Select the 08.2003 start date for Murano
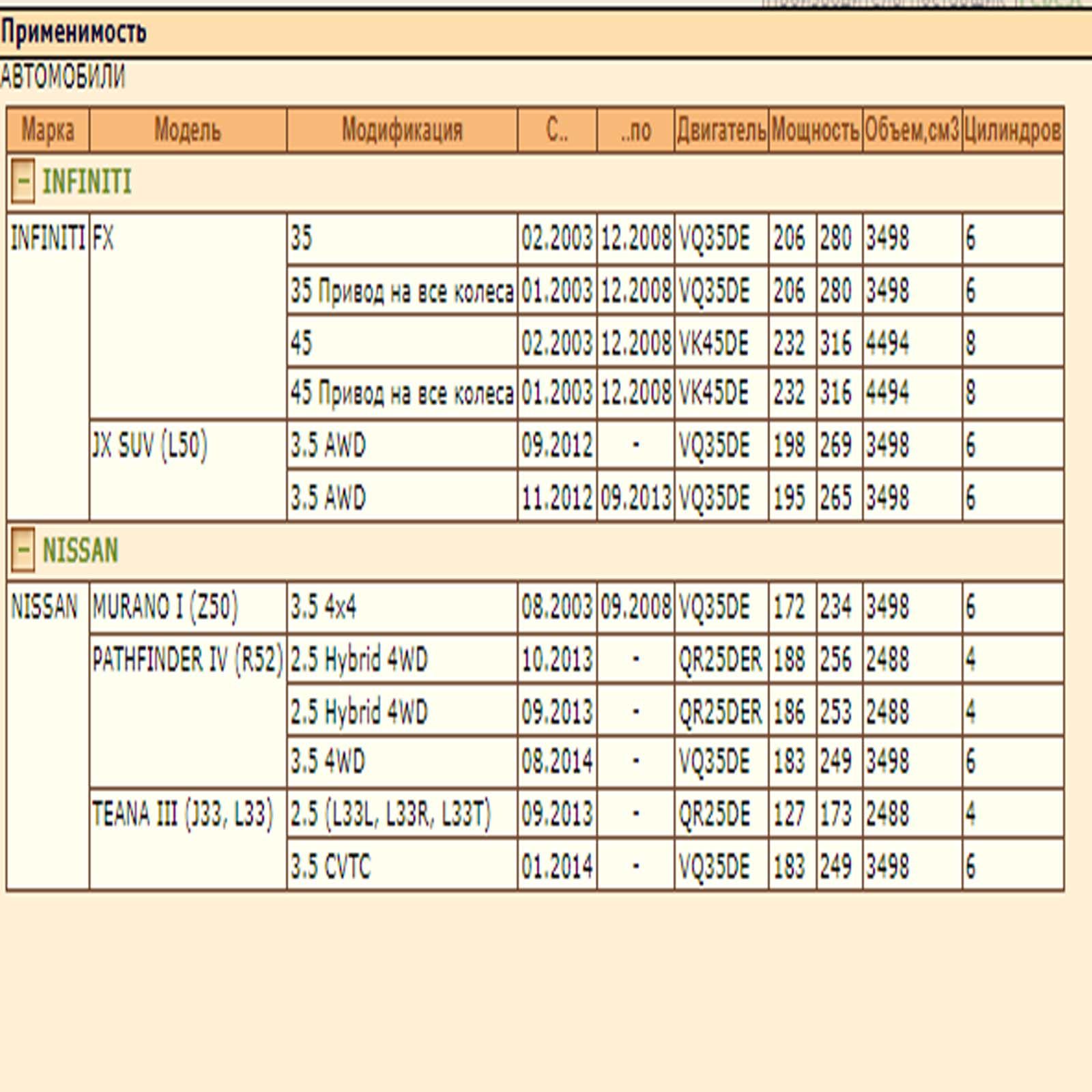Image resolution: width=1092 pixels, height=1092 pixels. click(557, 607)
